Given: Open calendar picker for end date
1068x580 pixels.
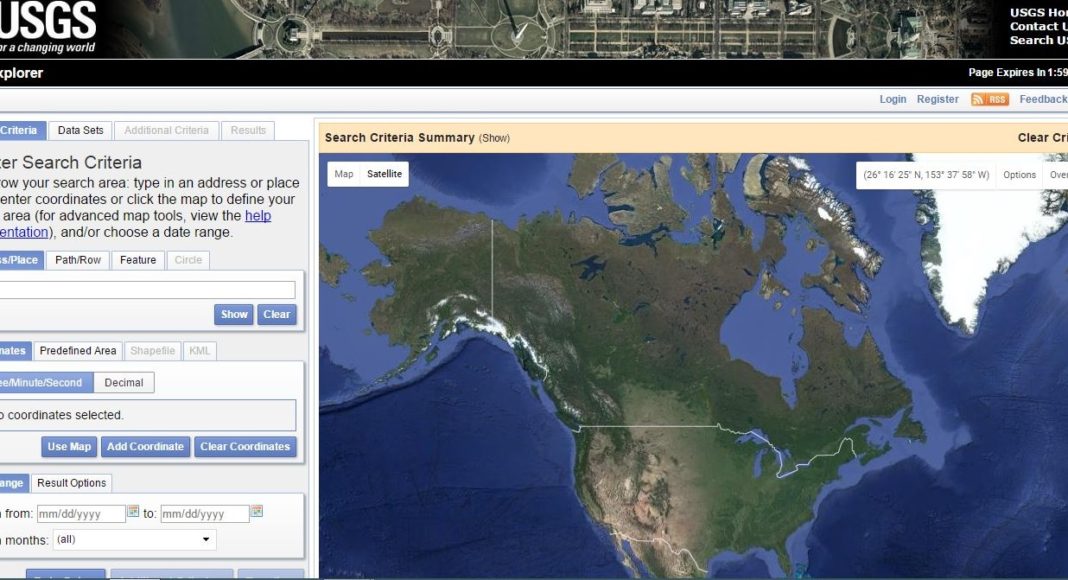Looking at the screenshot, I should coord(257,512).
